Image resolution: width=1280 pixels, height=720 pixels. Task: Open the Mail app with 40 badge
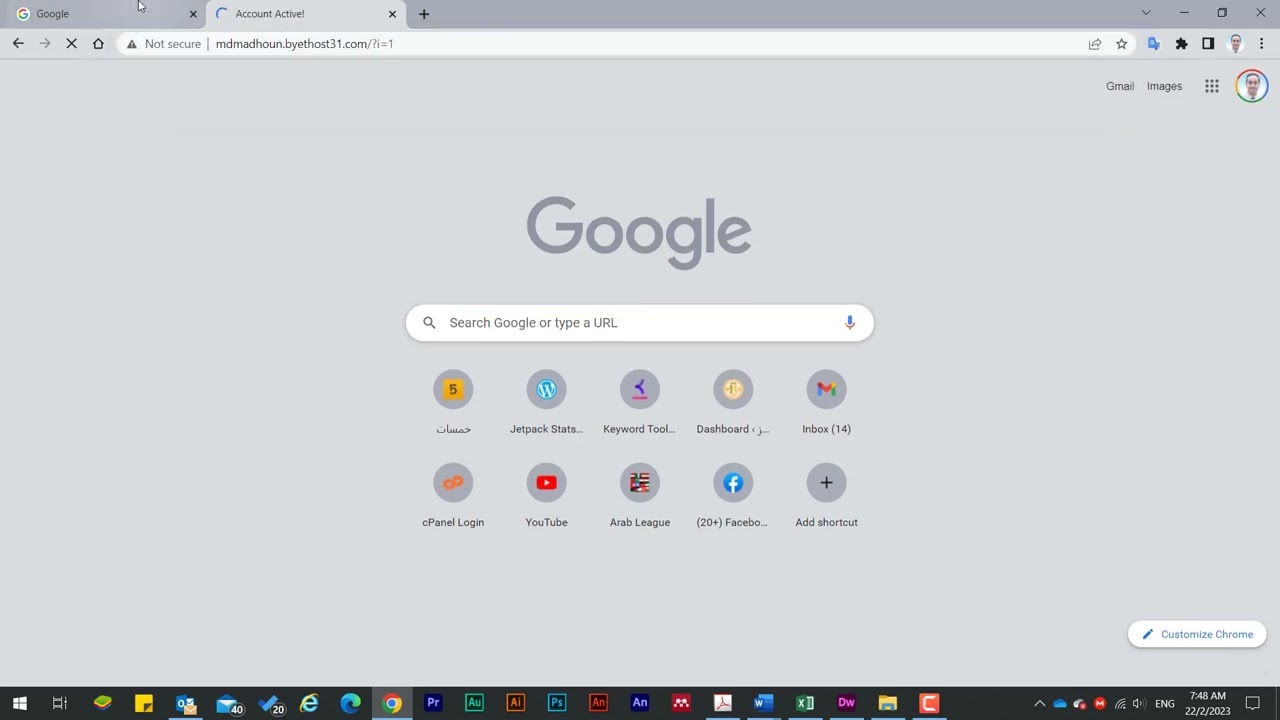[x=228, y=703]
